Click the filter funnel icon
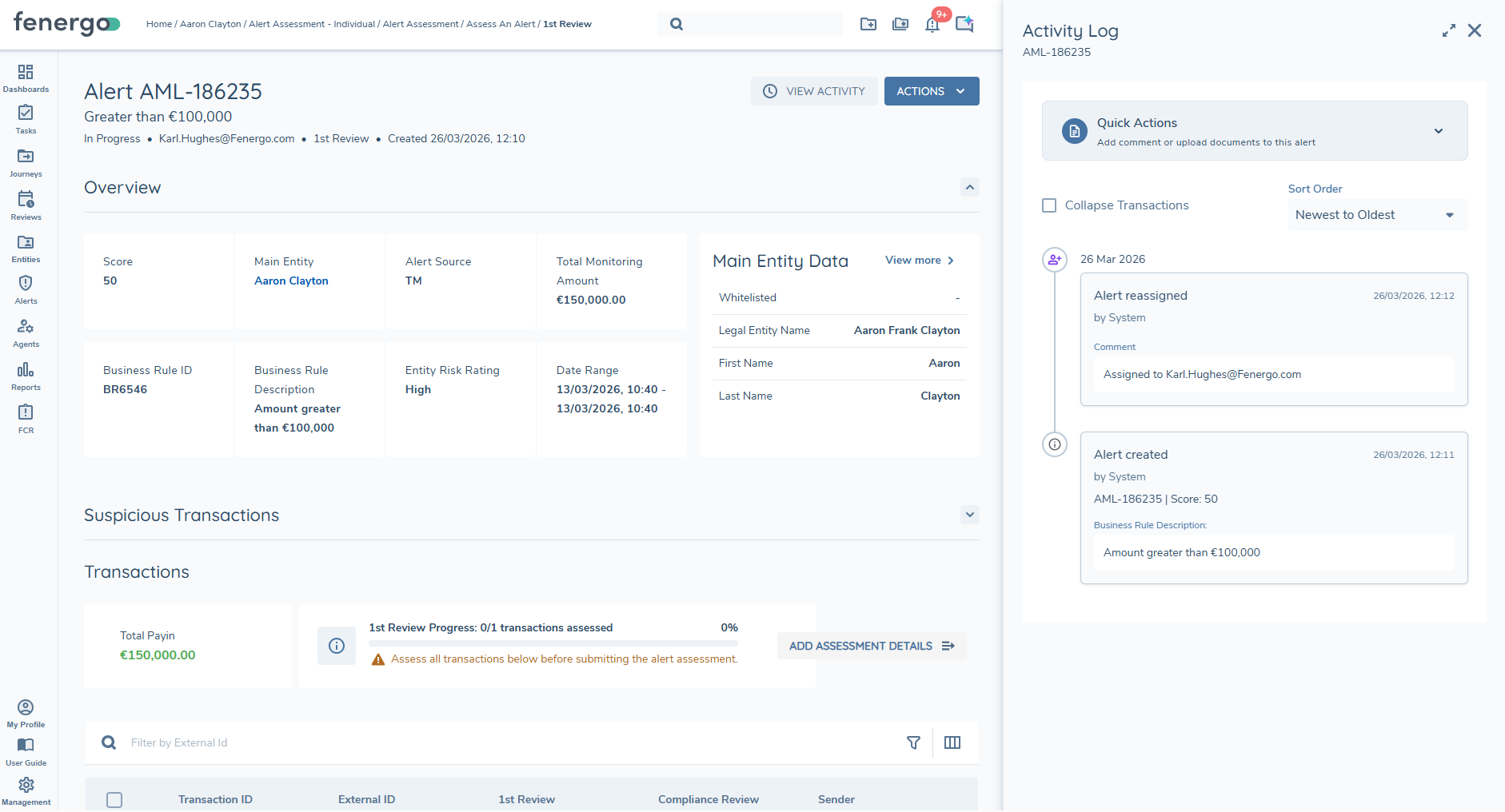This screenshot has height=812, width=1505. point(913,742)
